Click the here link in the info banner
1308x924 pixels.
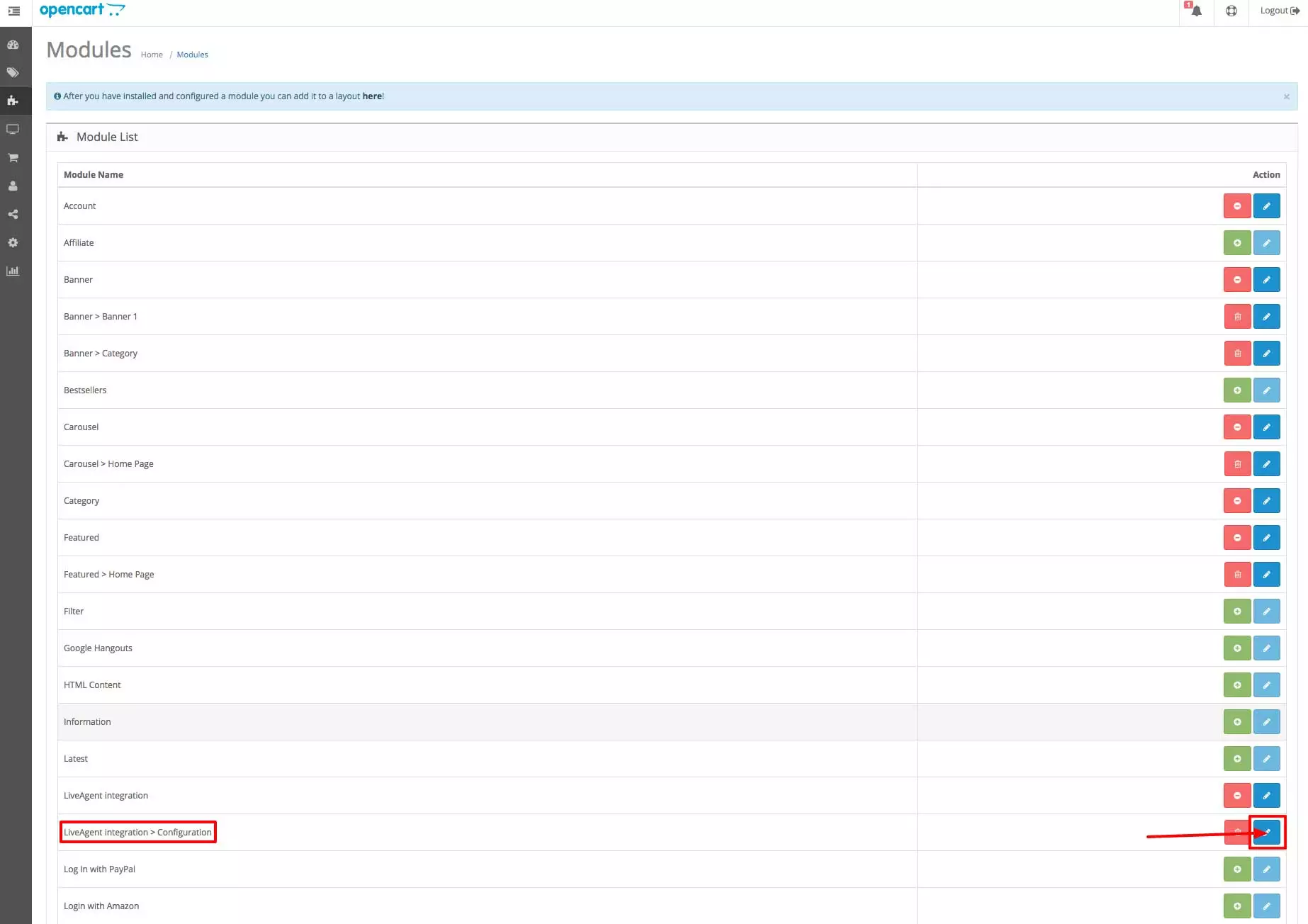(371, 96)
